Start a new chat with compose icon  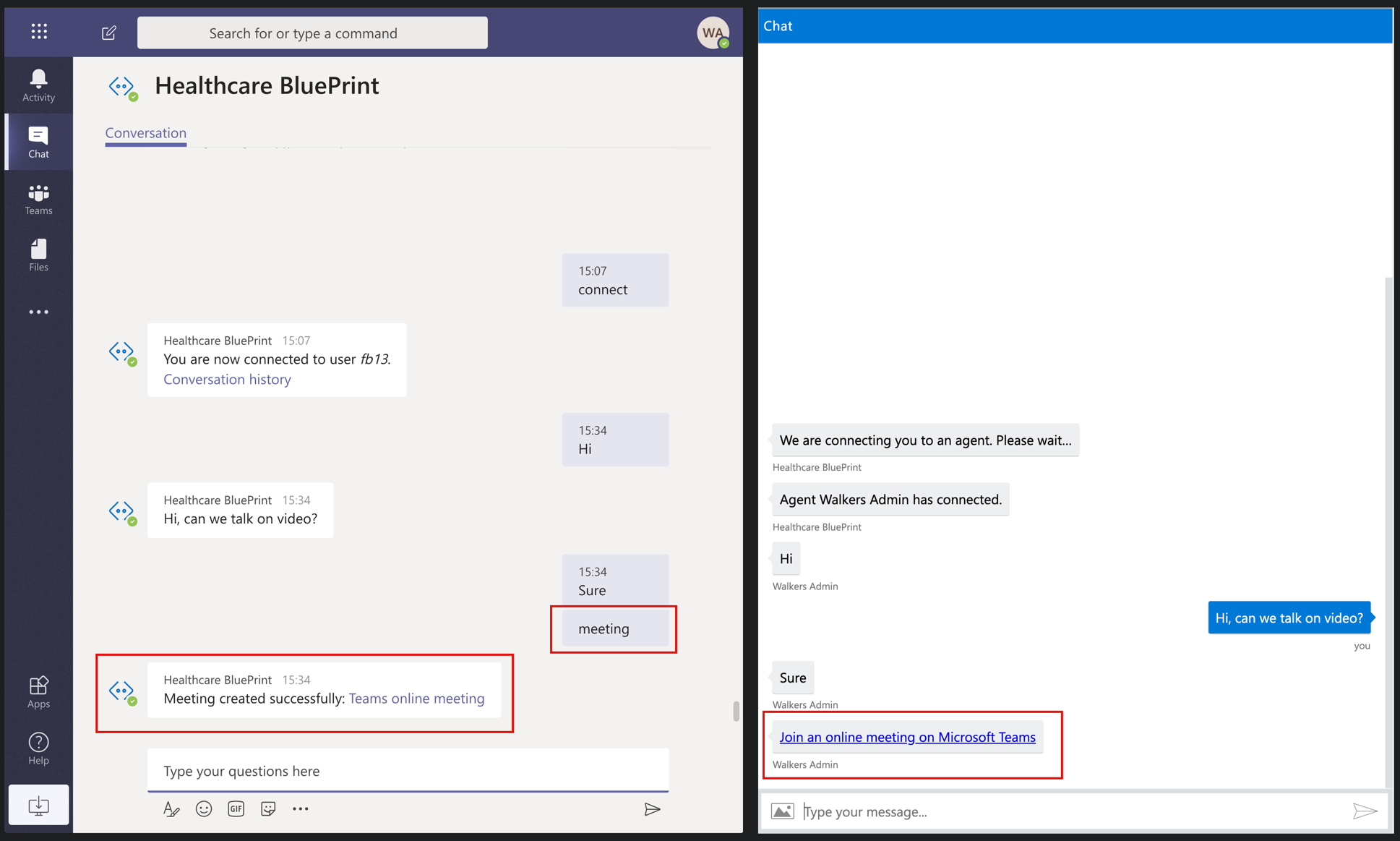pyautogui.click(x=109, y=33)
